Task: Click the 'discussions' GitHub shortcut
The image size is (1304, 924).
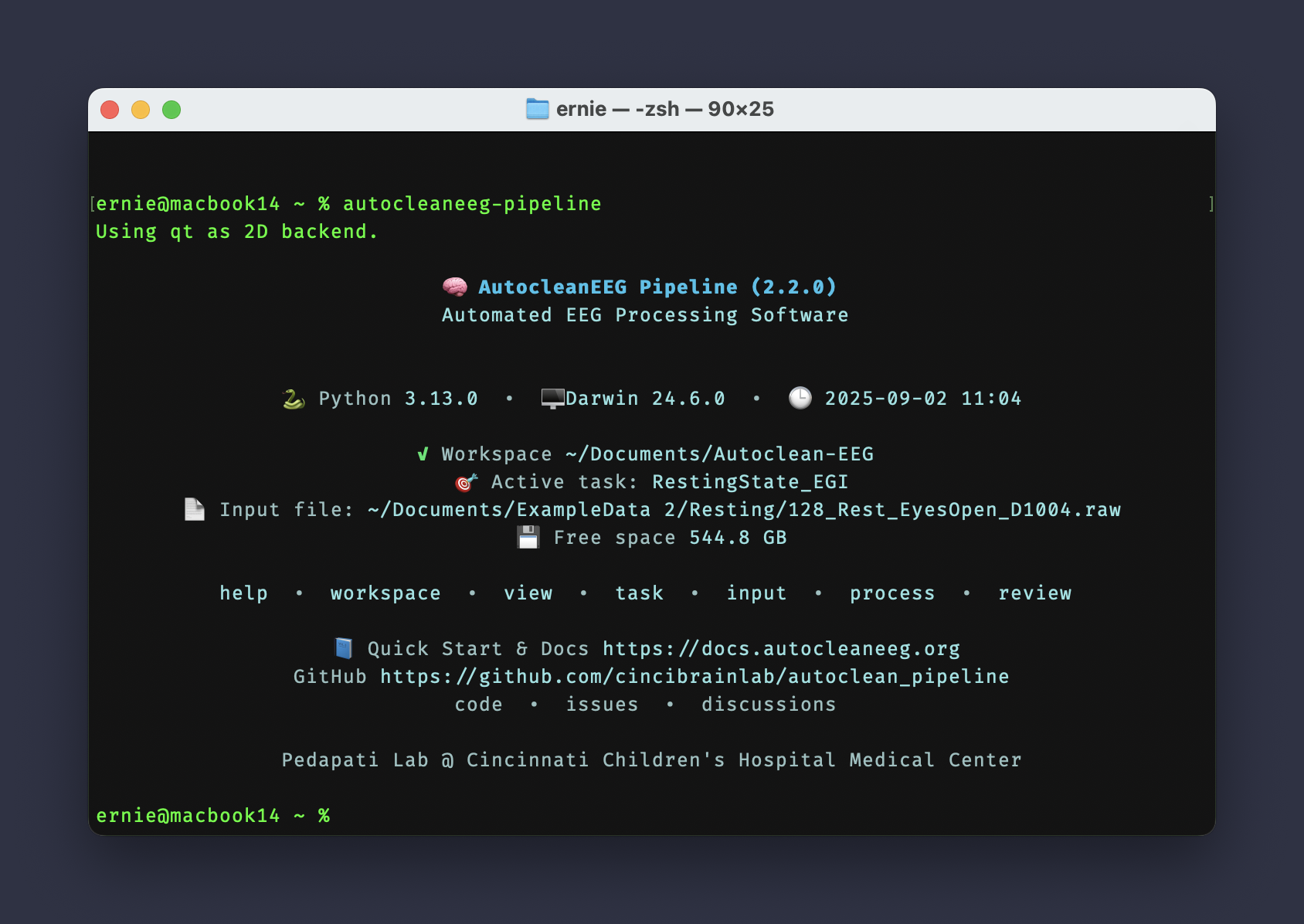Action: click(769, 704)
